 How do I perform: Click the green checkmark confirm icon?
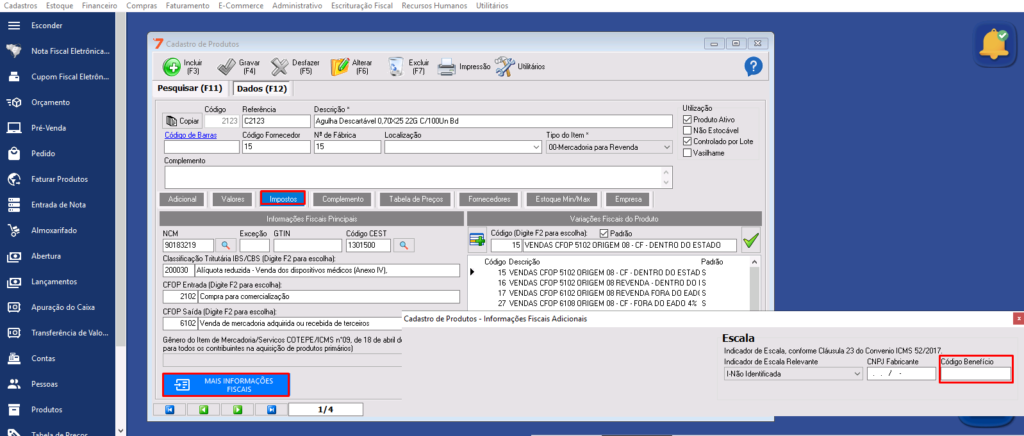pyautogui.click(x=751, y=241)
